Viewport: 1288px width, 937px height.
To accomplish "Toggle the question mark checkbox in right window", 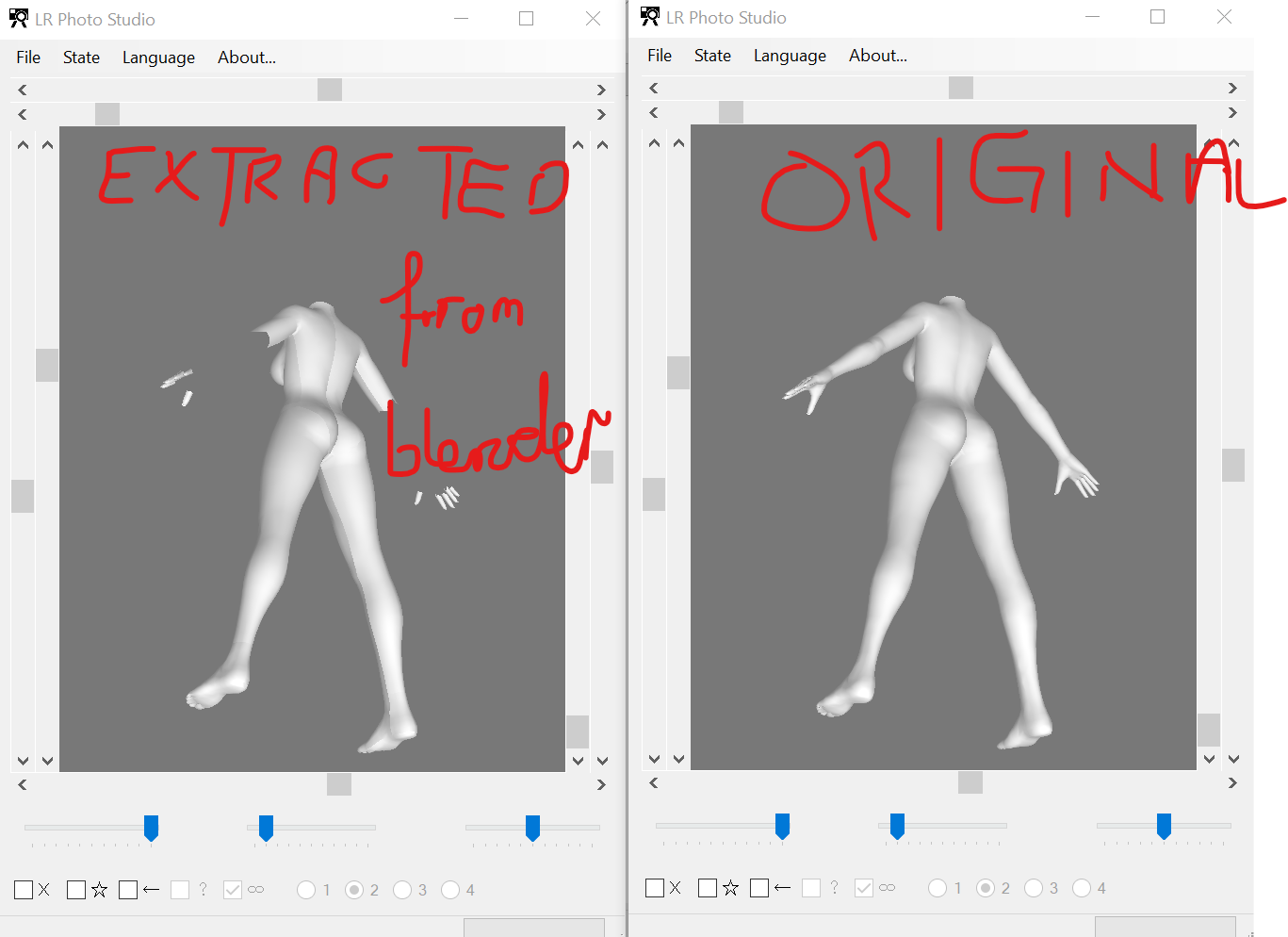I will point(811,888).
